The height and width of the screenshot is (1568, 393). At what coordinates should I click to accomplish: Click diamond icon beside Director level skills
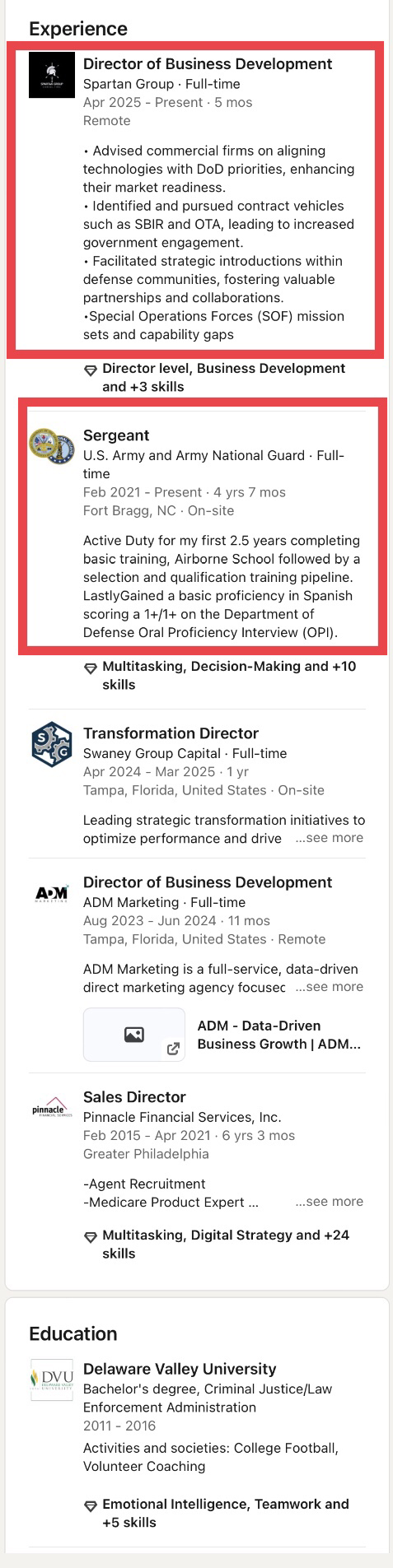pos(91,370)
